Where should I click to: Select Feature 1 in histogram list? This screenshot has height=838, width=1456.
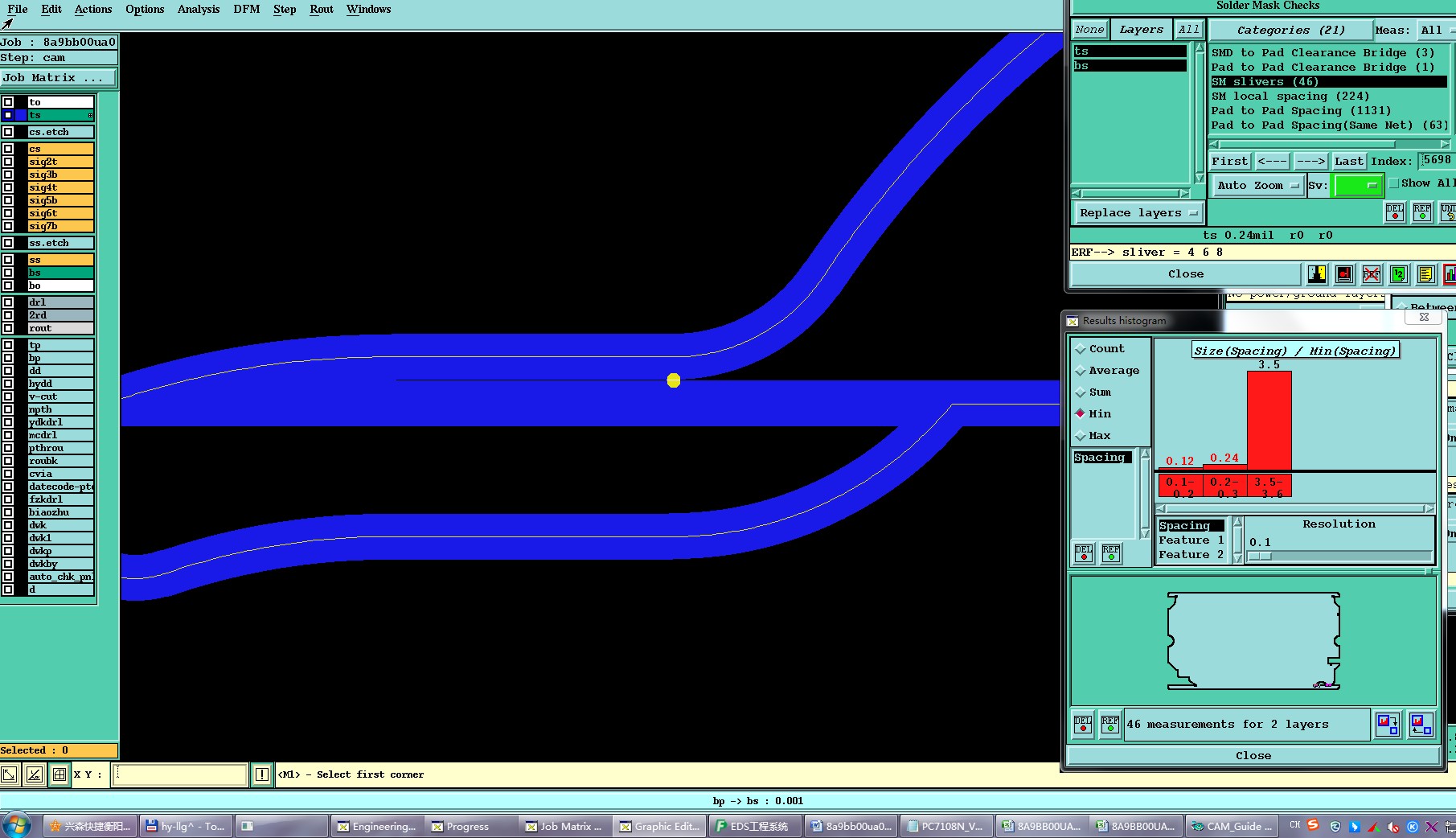click(x=1191, y=540)
